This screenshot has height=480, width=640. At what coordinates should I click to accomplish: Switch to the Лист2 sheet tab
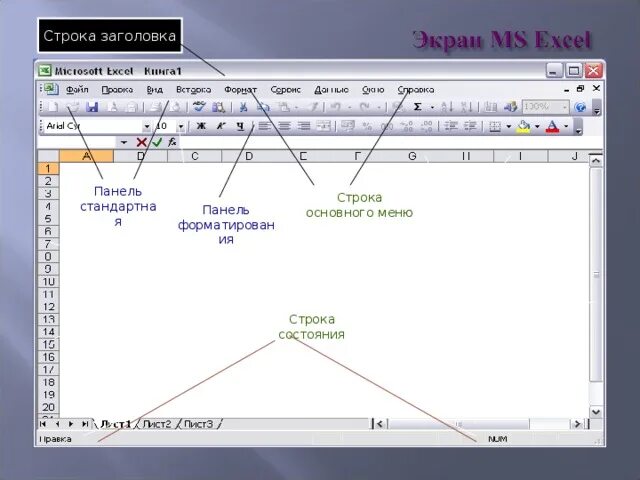pos(157,424)
